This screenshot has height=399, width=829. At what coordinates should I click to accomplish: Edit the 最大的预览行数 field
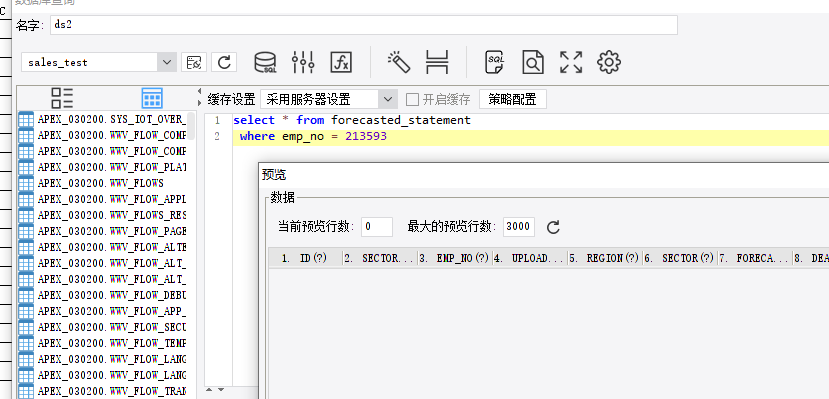(x=519, y=227)
